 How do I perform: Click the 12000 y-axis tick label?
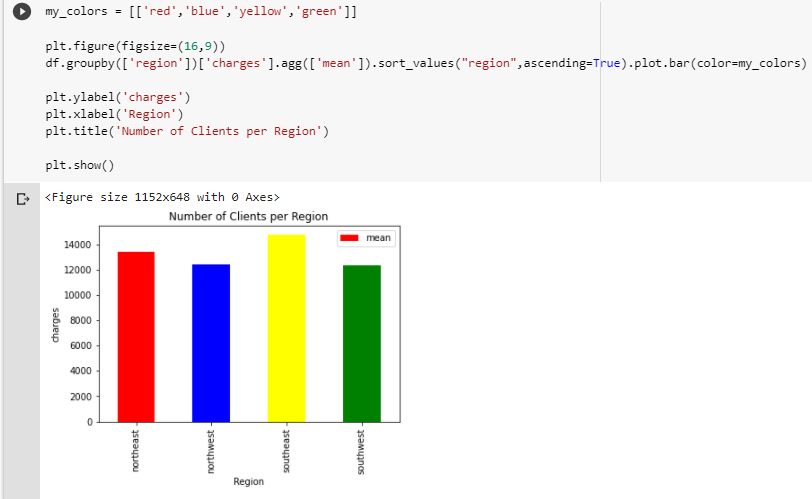(77, 270)
